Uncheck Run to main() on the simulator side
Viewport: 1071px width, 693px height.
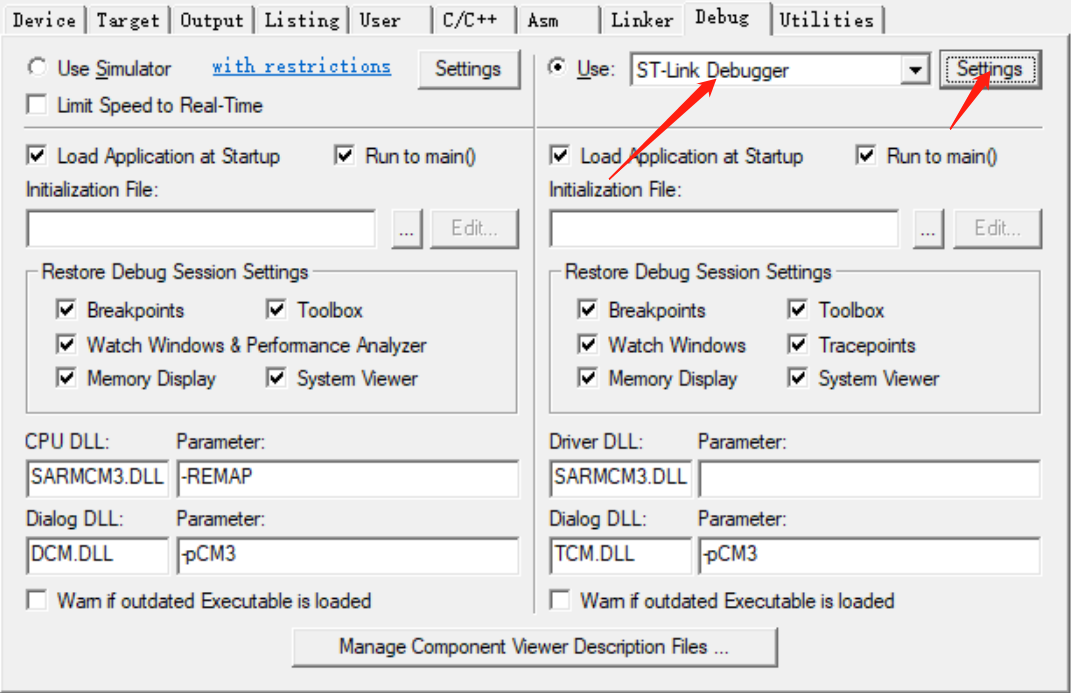point(344,155)
